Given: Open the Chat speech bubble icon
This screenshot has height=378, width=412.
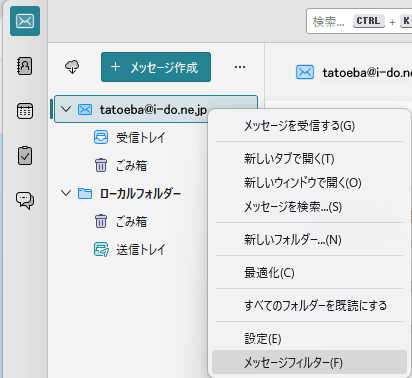Looking at the screenshot, I should (x=25, y=200).
